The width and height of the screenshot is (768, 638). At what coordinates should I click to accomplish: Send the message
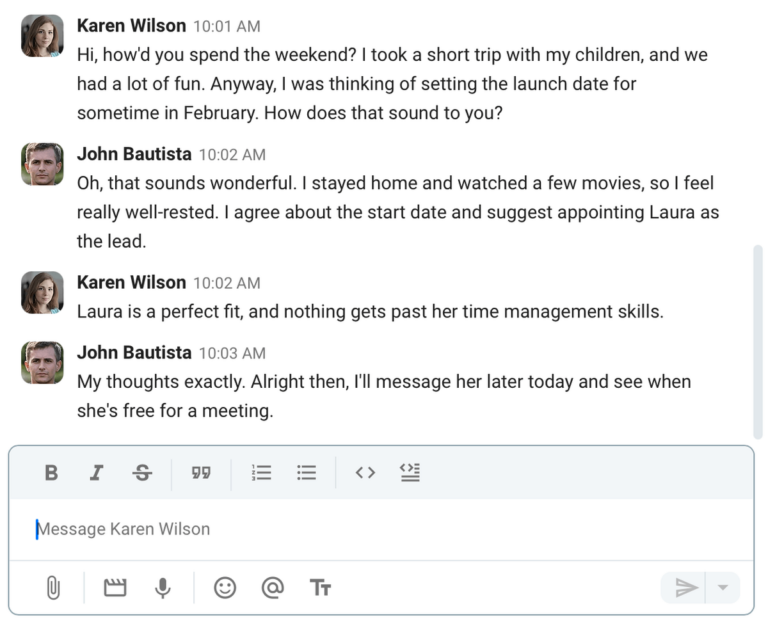coord(685,588)
